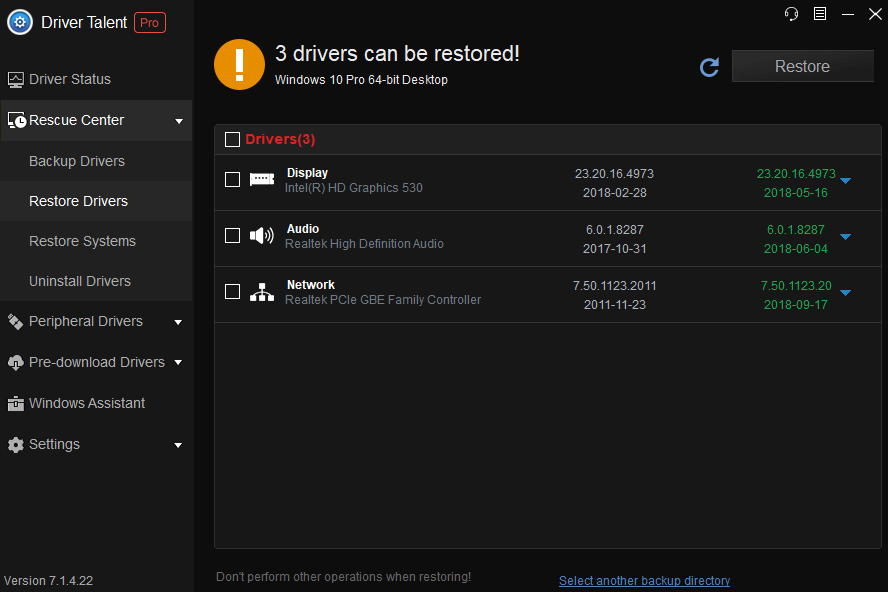This screenshot has height=592, width=888.
Task: Click Version 7.1.4.22 text
Action: click(x=49, y=581)
